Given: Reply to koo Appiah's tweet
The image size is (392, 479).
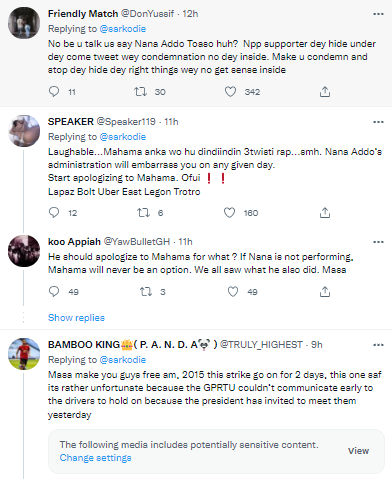Looking at the screenshot, I should point(54,291).
